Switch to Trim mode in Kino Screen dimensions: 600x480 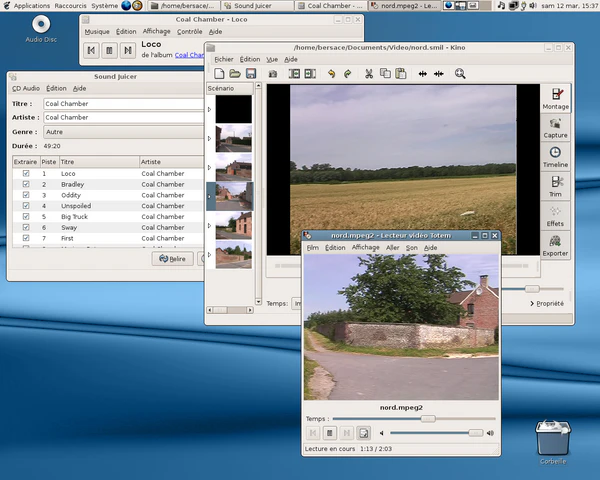click(555, 187)
